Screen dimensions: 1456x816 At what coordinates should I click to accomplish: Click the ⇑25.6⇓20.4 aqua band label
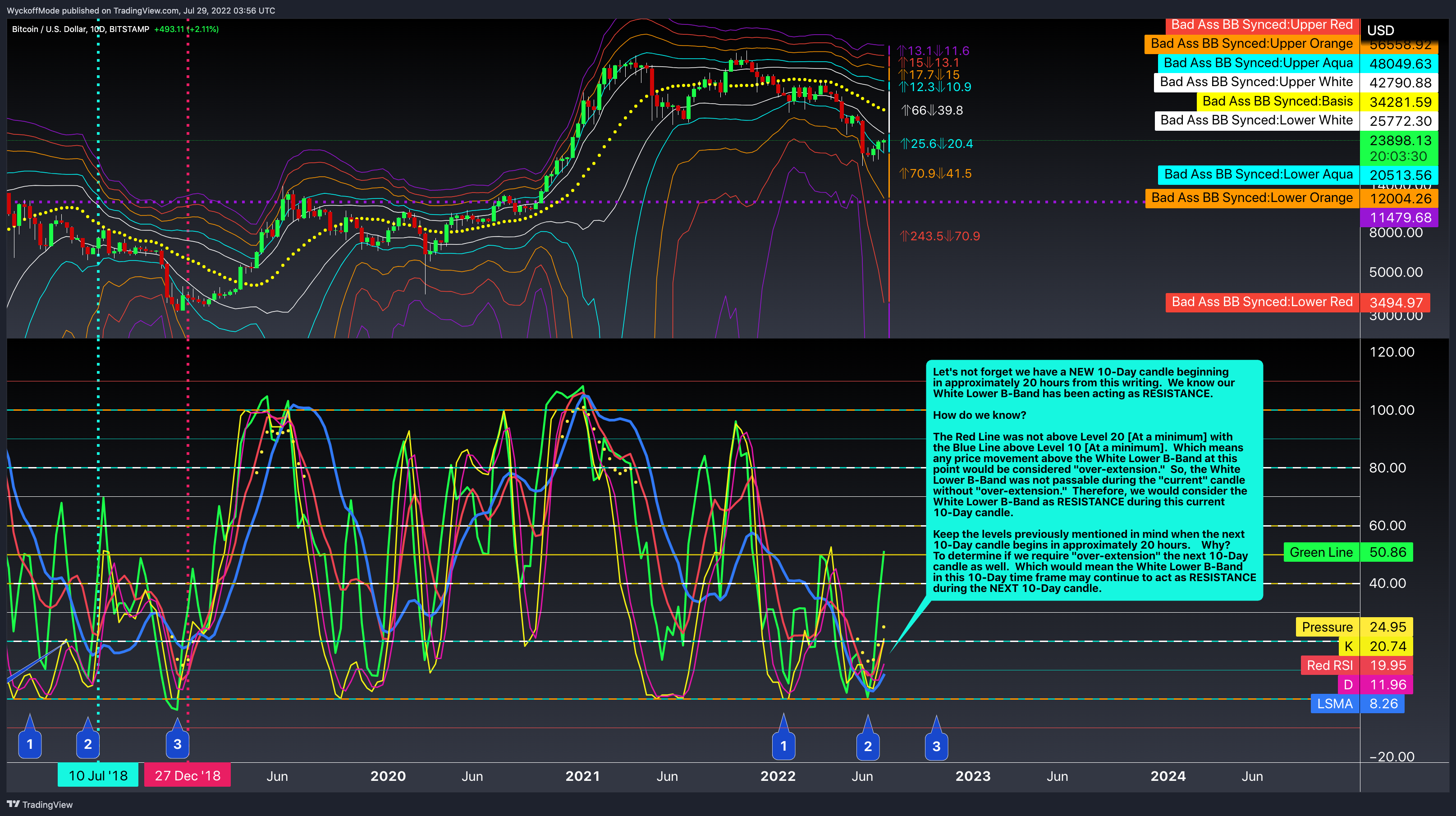pos(937,143)
